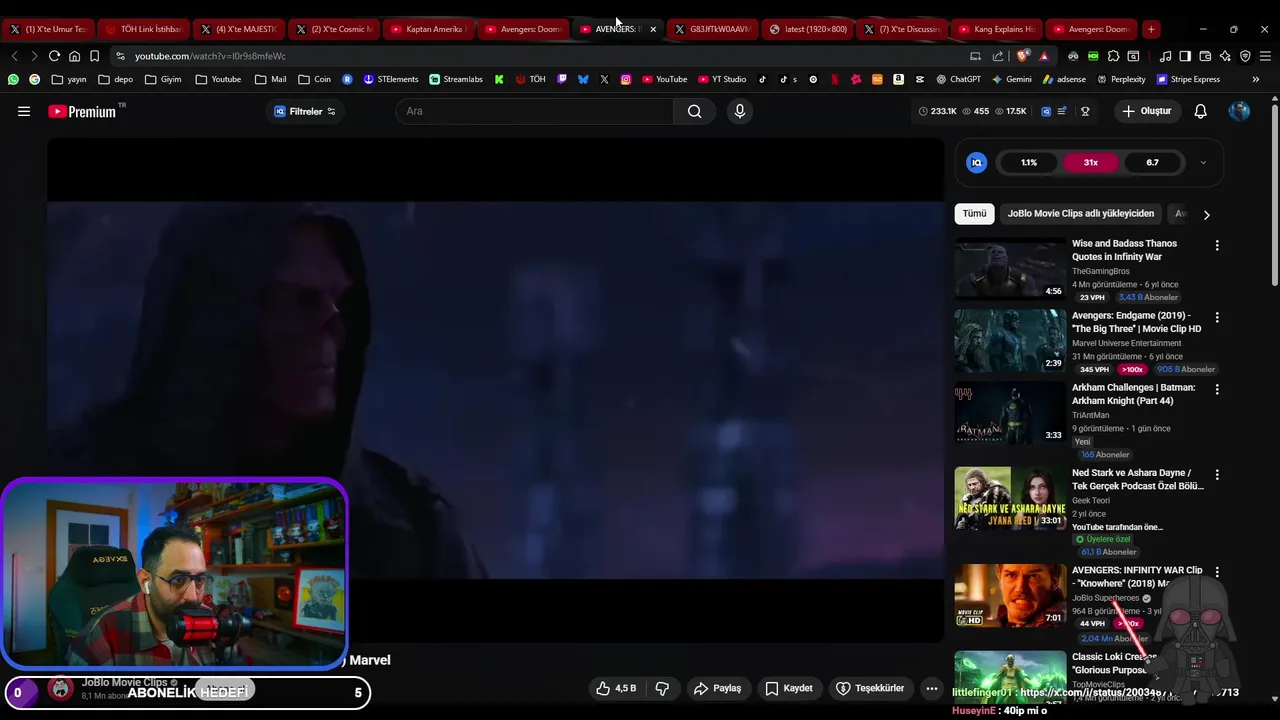The width and height of the screenshot is (1280, 720).
Task: Start voice search with microphone icon
Action: [740, 111]
